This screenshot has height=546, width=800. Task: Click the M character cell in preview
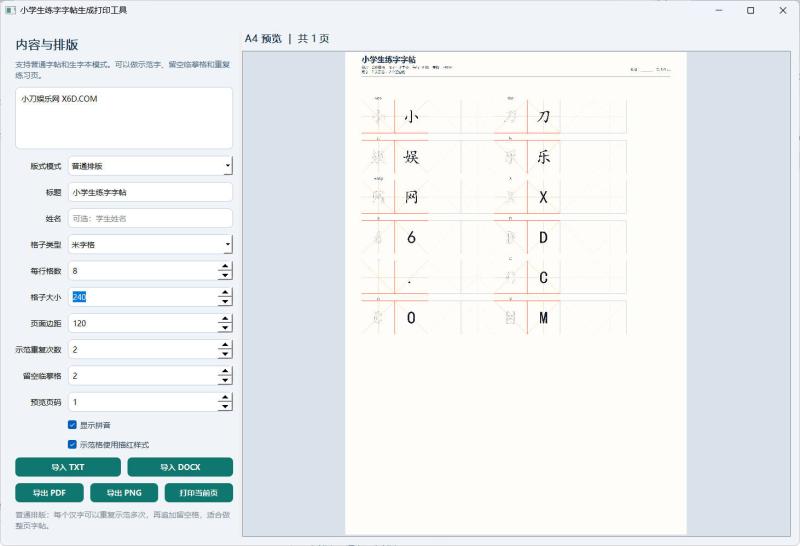pos(543,318)
